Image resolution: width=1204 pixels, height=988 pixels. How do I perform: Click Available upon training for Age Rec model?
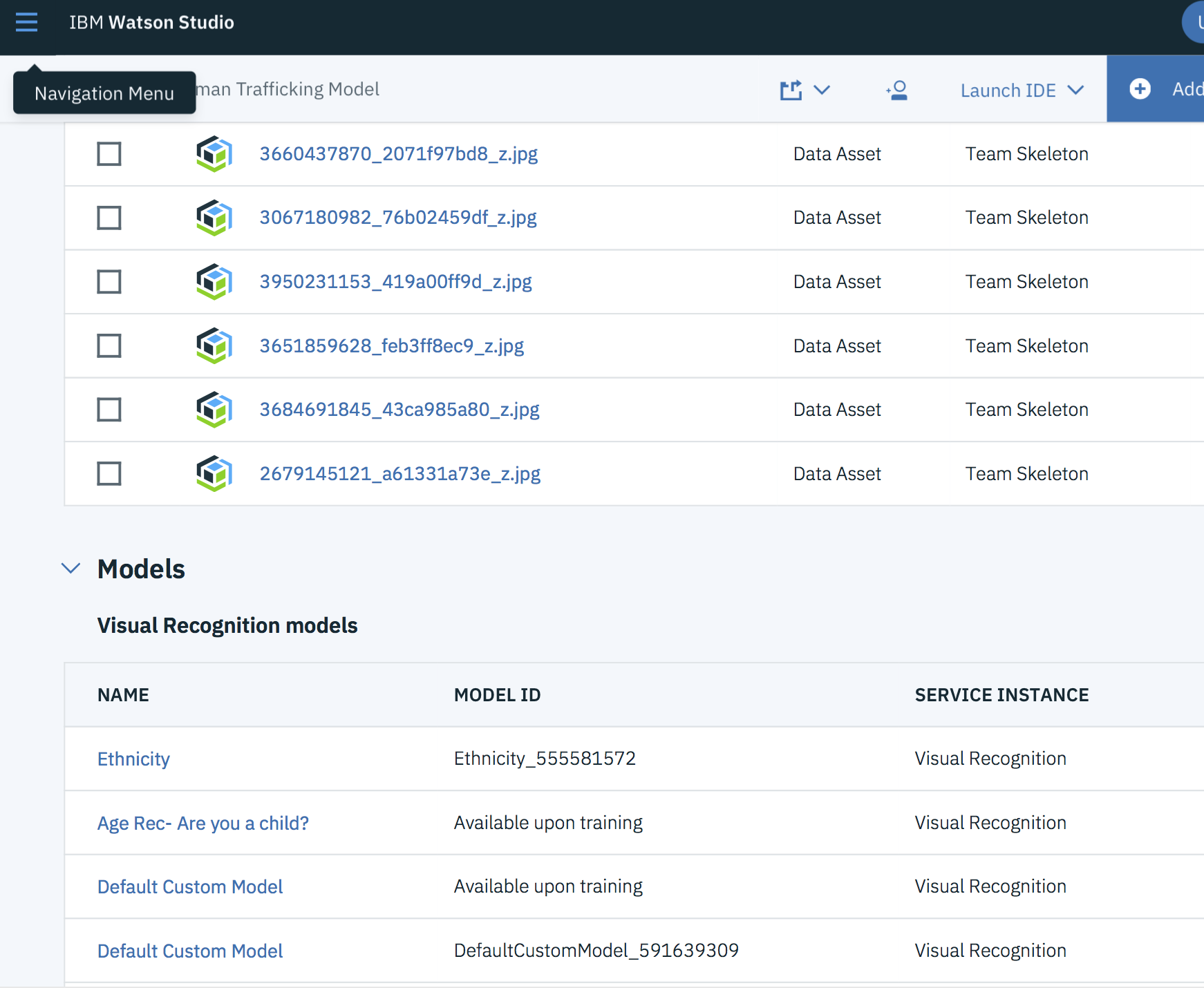(x=548, y=823)
